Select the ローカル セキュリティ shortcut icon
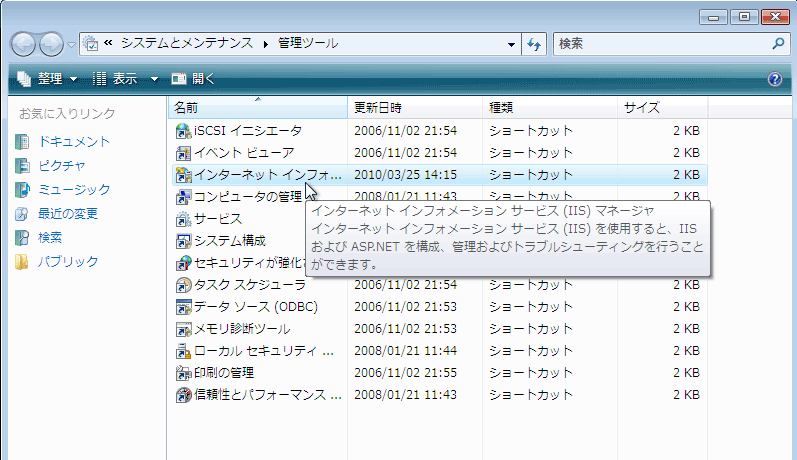 coord(183,351)
